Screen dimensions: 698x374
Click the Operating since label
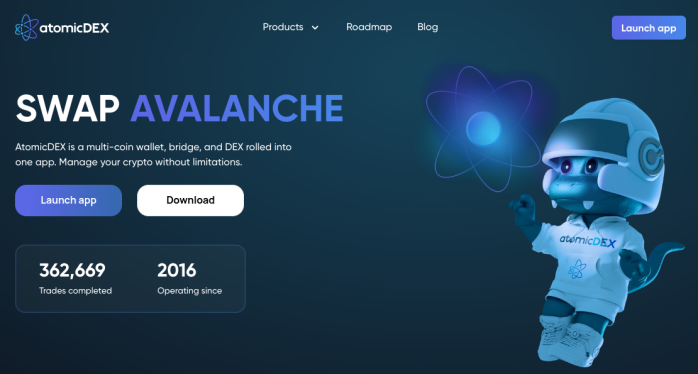pos(190,291)
